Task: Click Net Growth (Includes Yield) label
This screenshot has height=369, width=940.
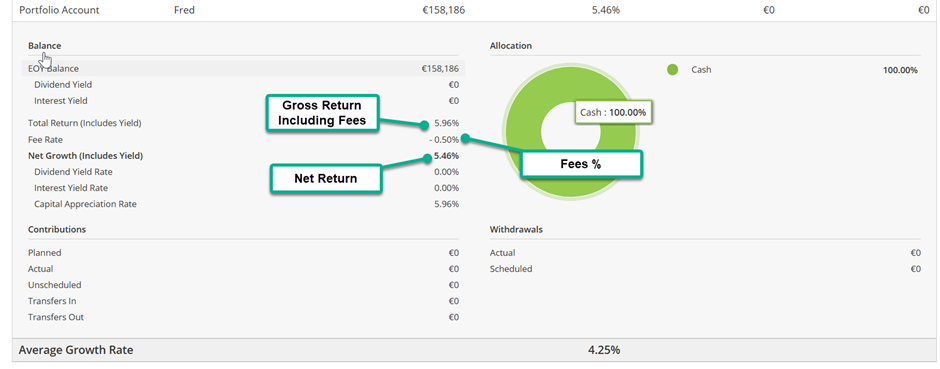Action: 85,156
